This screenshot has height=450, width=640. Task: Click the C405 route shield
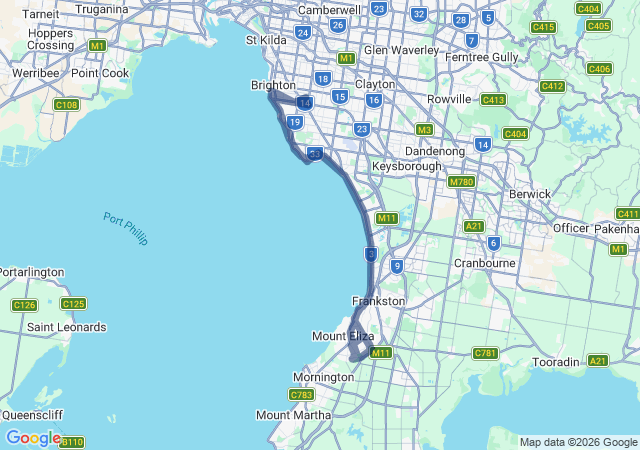[x=599, y=26]
